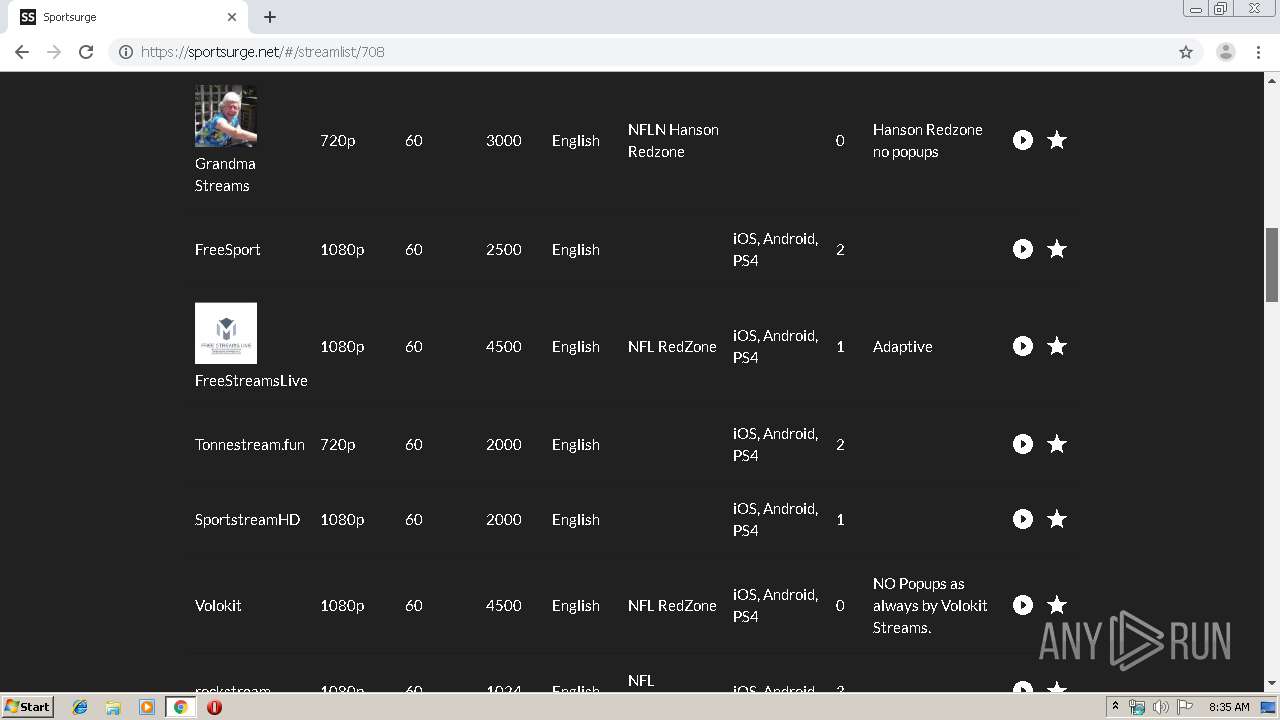
Task: Play the Volokit stream
Action: tap(1022, 605)
